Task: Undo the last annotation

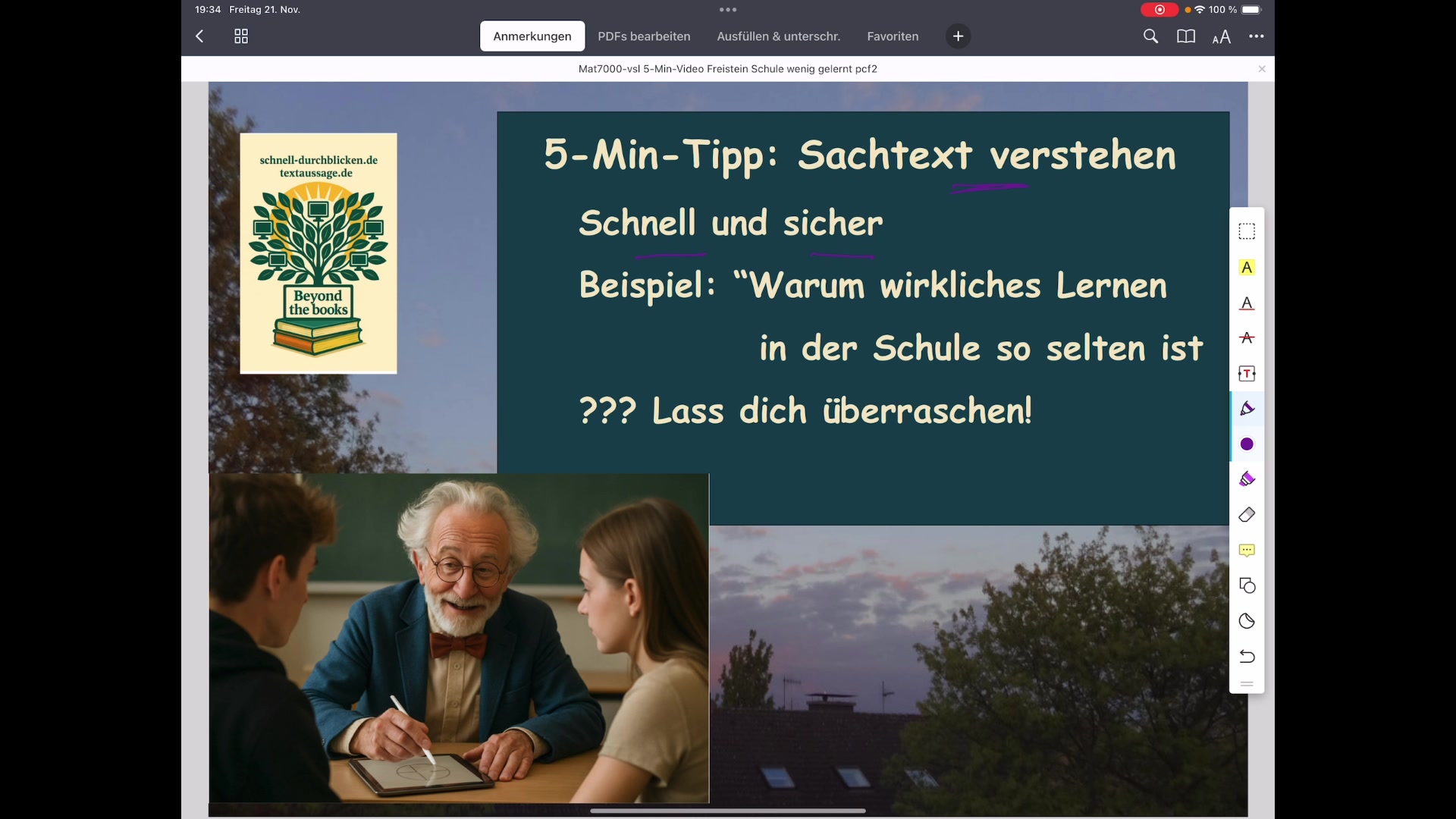Action: pyautogui.click(x=1247, y=657)
